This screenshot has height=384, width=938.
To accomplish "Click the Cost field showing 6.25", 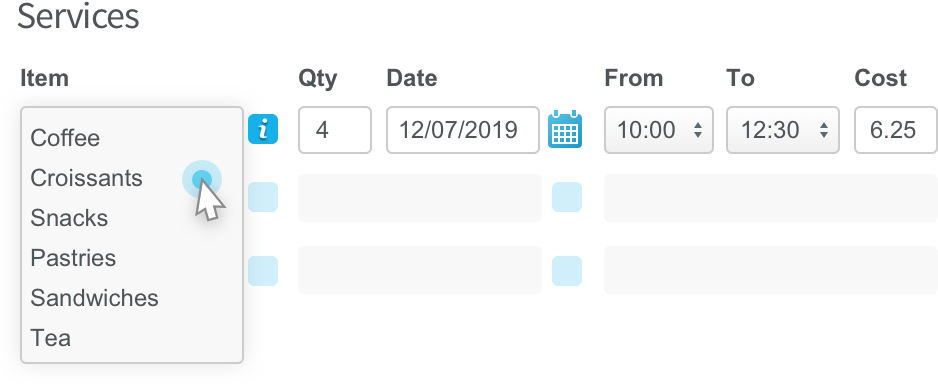I will [x=896, y=130].
